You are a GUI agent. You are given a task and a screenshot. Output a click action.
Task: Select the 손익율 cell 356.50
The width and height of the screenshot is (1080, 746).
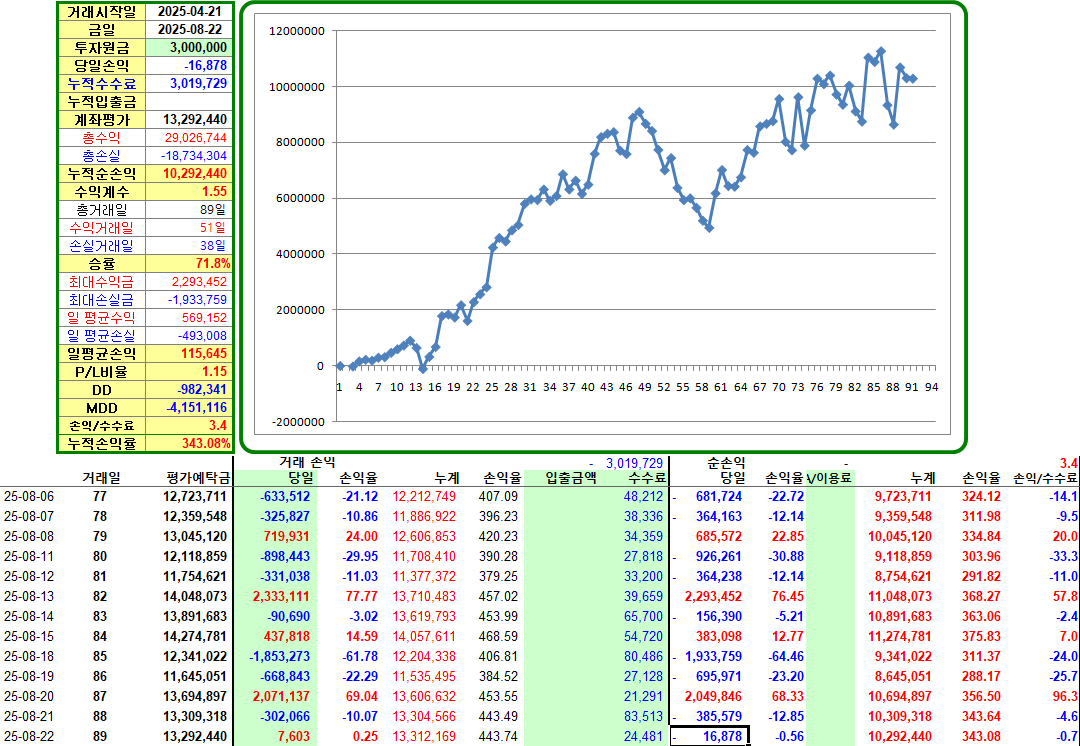pyautogui.click(x=982, y=696)
